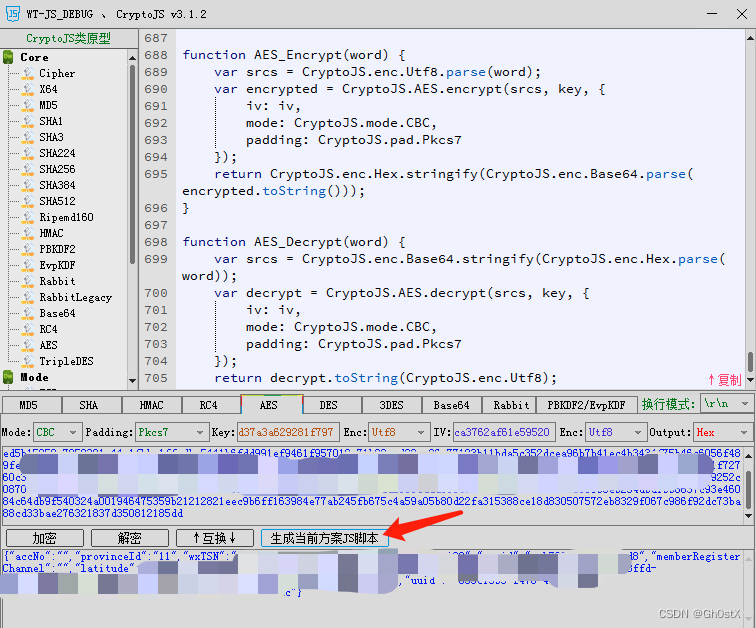Select the SHA3 tree icon
756x628 pixels.
pyautogui.click(x=28, y=137)
